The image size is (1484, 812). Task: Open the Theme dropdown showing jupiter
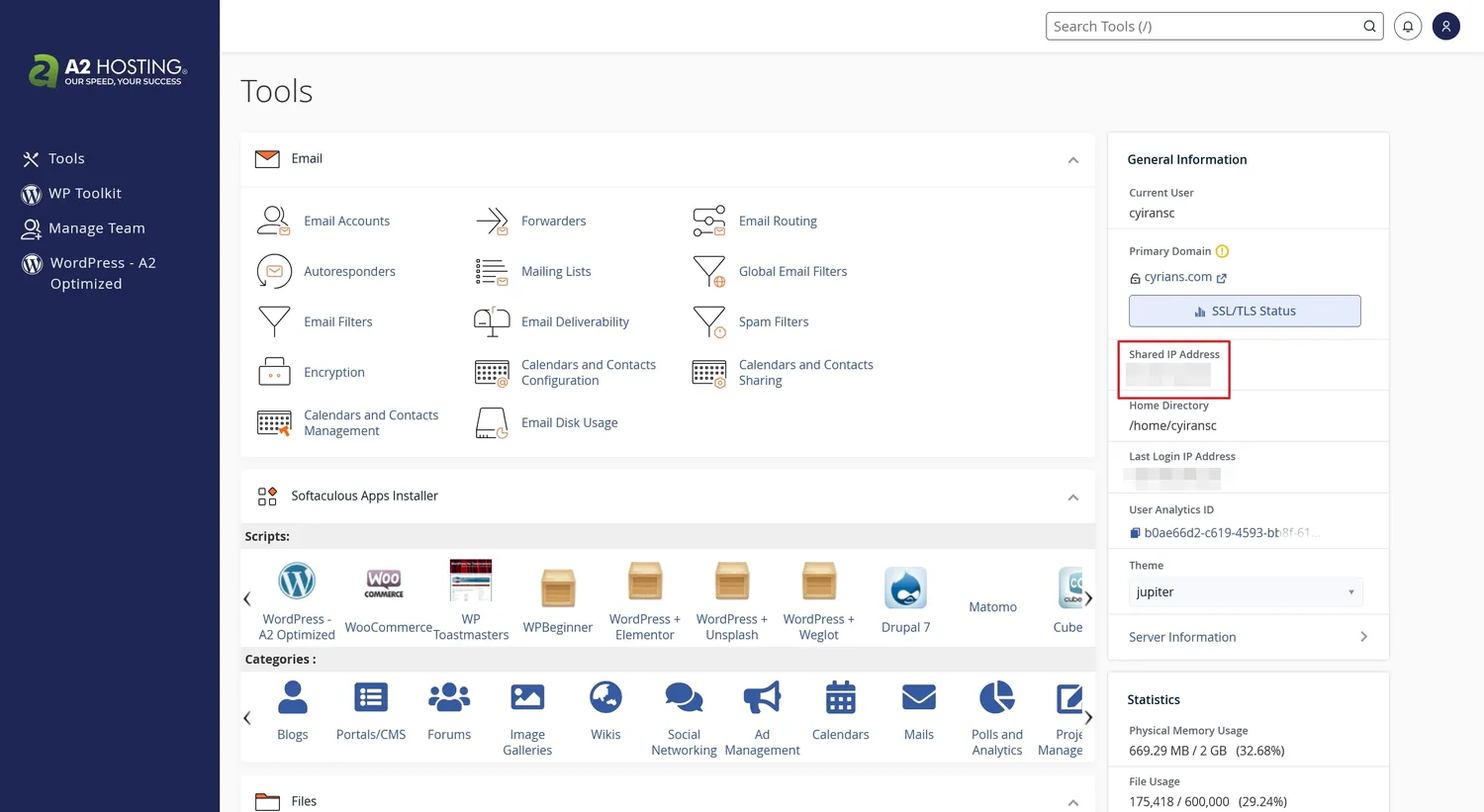coord(1245,592)
